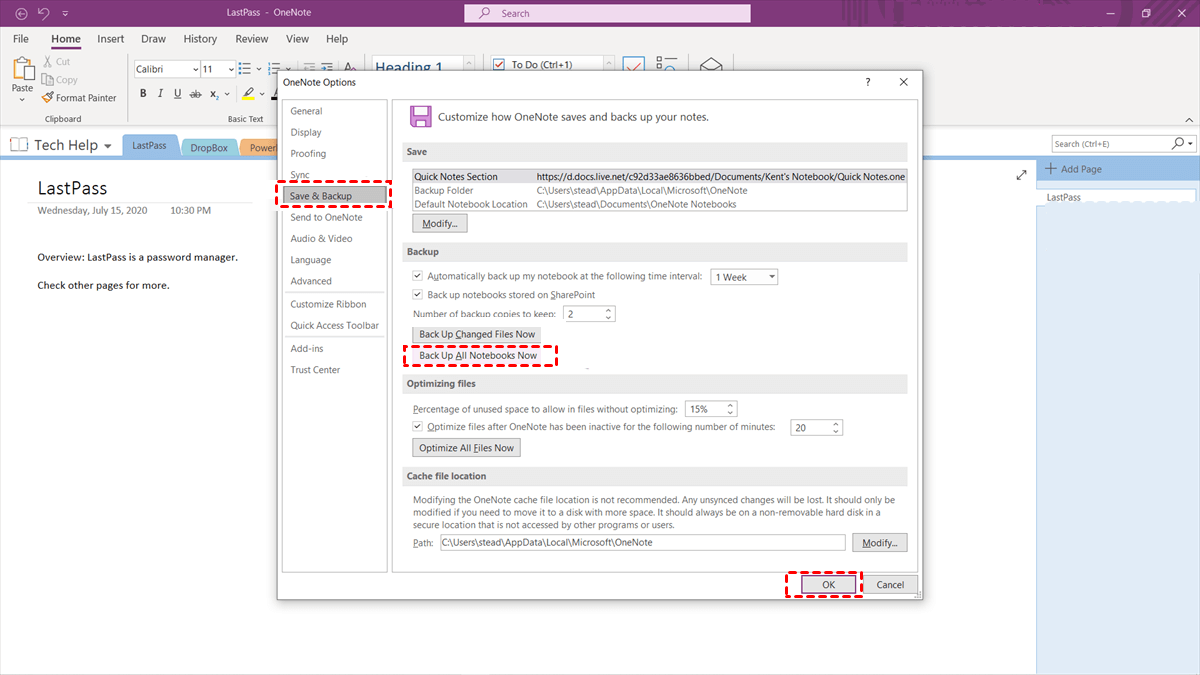Click the cache file Path field
The image size is (1200, 675).
[642, 543]
